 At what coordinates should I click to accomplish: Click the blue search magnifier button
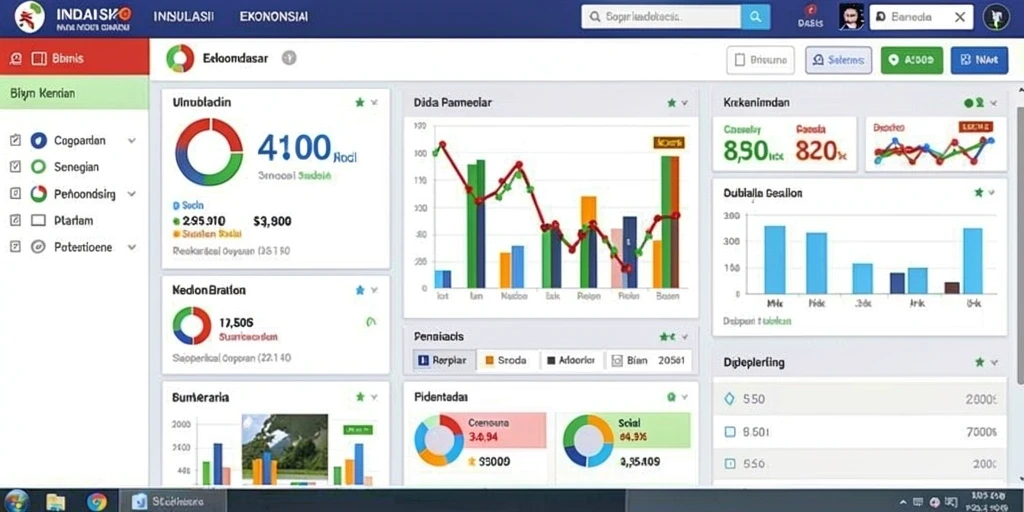pos(756,17)
